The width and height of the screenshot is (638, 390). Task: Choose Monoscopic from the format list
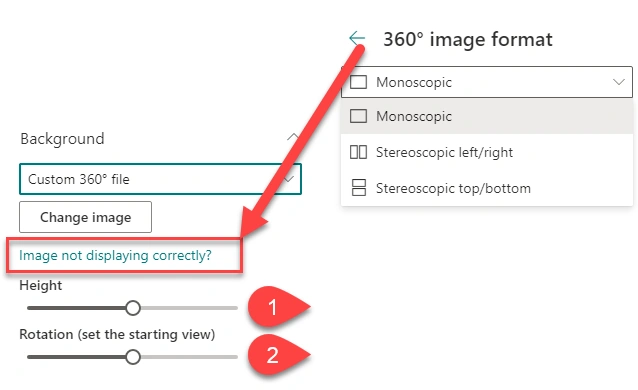[487, 116]
